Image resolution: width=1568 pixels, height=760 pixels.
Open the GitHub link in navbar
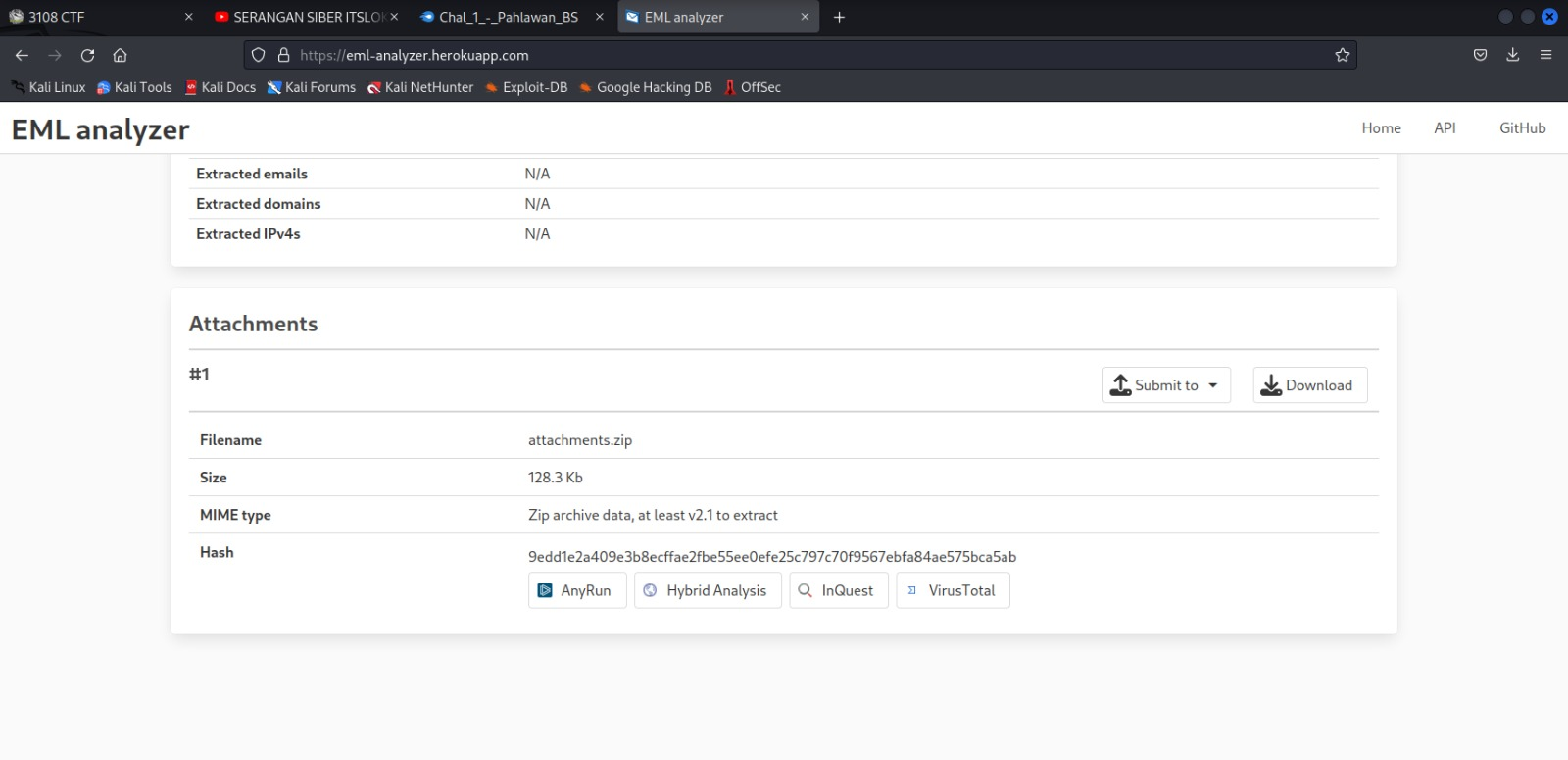[x=1522, y=127]
